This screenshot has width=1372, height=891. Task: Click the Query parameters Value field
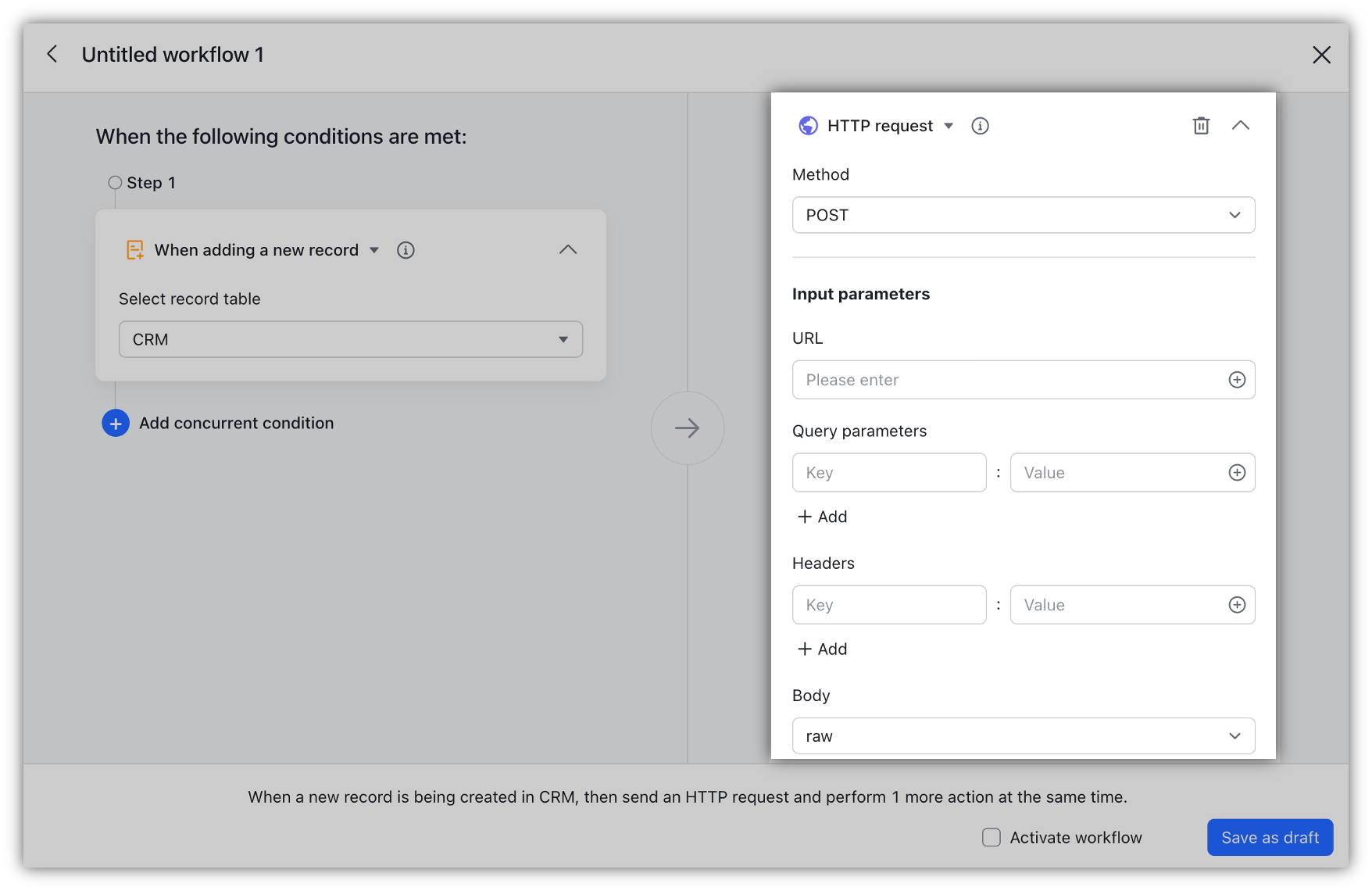pyautogui.click(x=1133, y=473)
